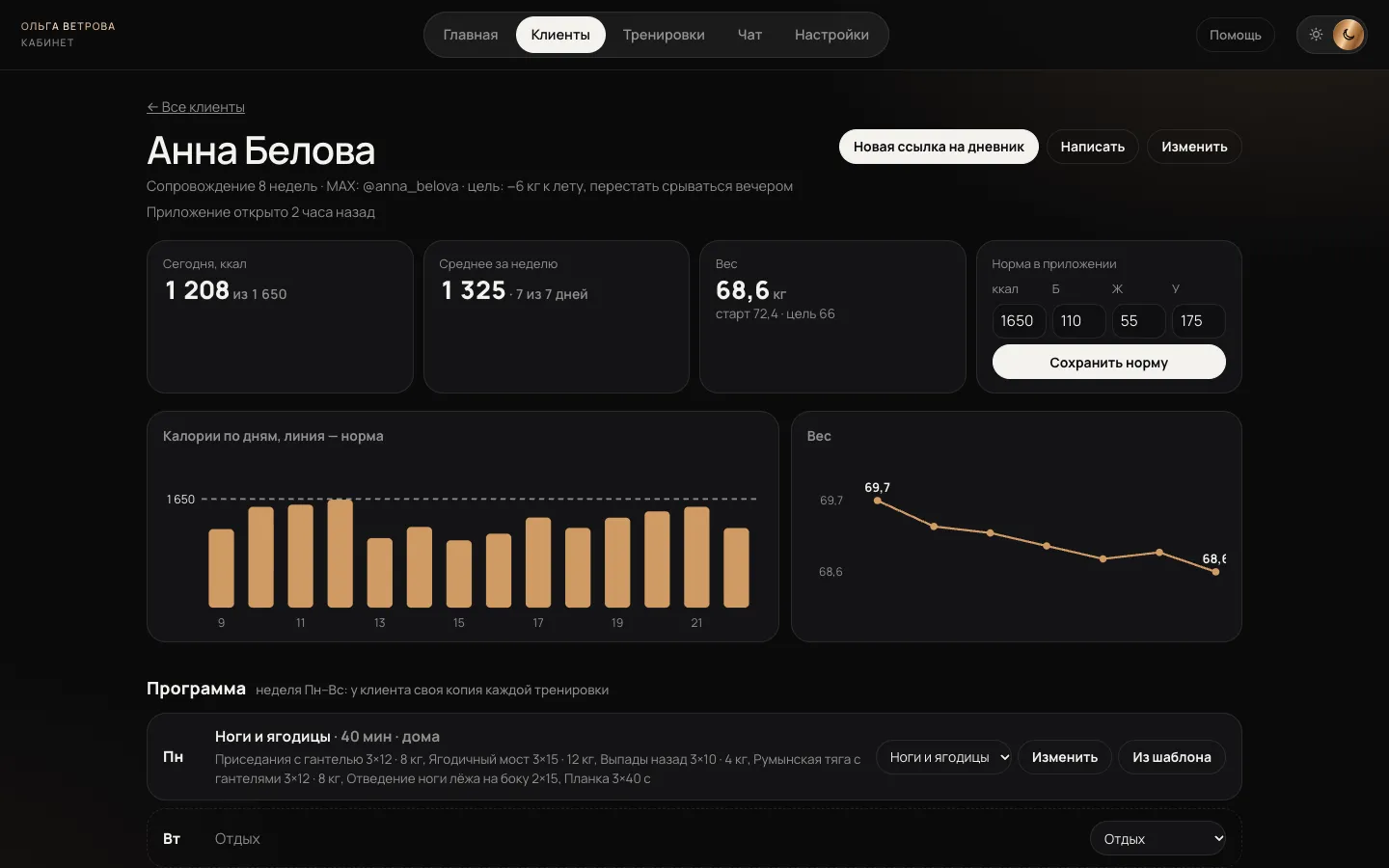Focus the Ж (fat) input showing 55
Screen dimensions: 1389x868
(1138, 321)
